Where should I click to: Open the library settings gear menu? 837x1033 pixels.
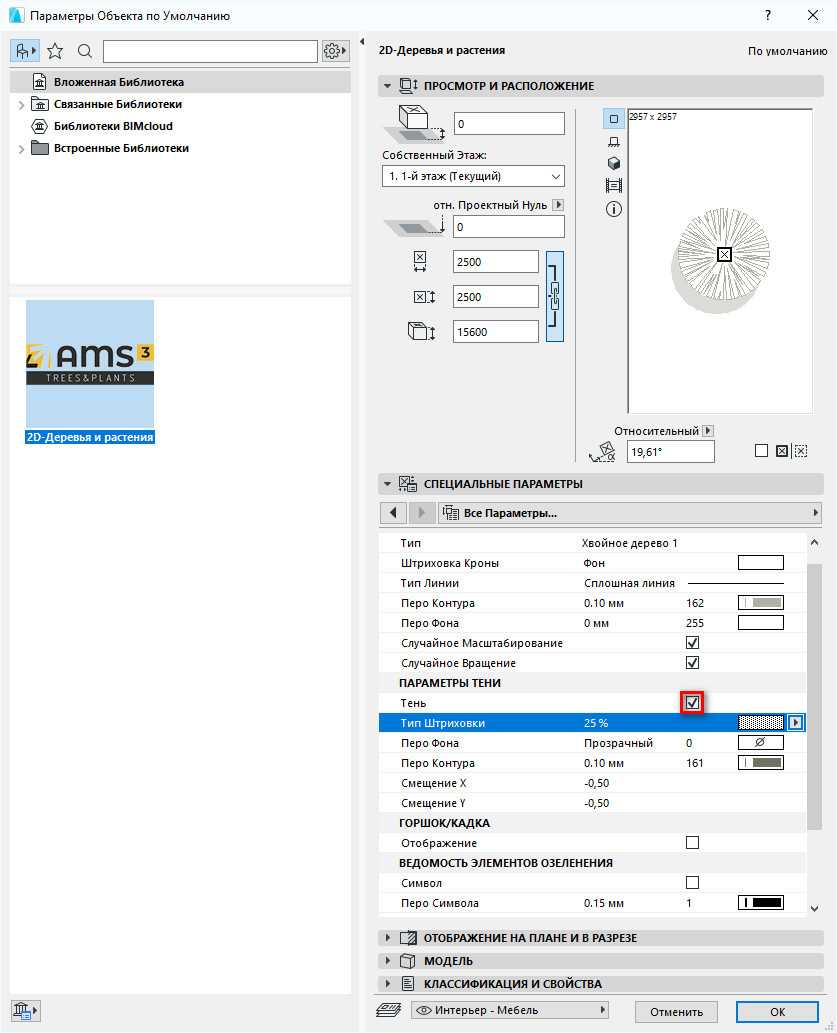[335, 51]
